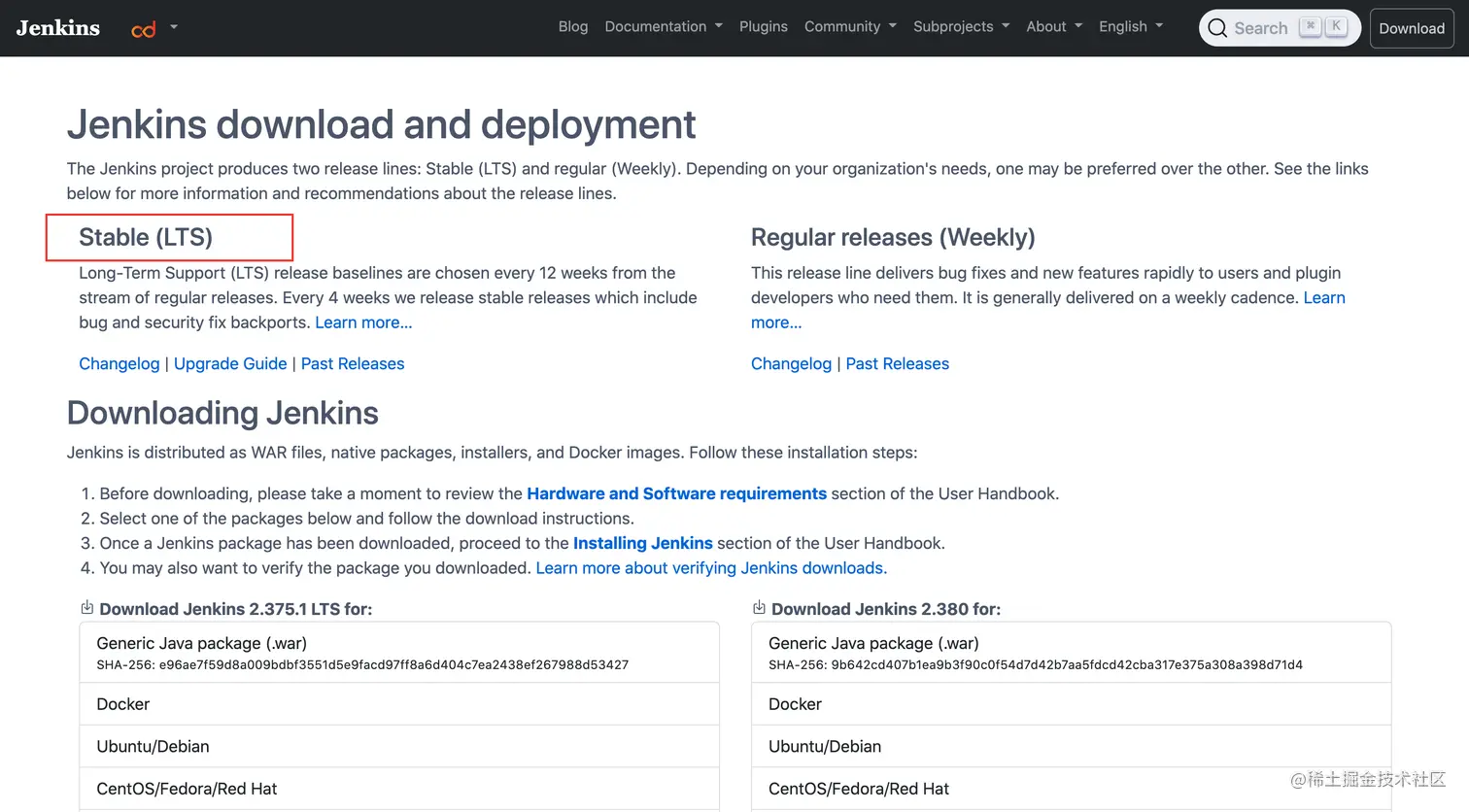Open the LTS Upgrade Guide link
Image resolution: width=1469 pixels, height=812 pixels.
click(x=230, y=363)
